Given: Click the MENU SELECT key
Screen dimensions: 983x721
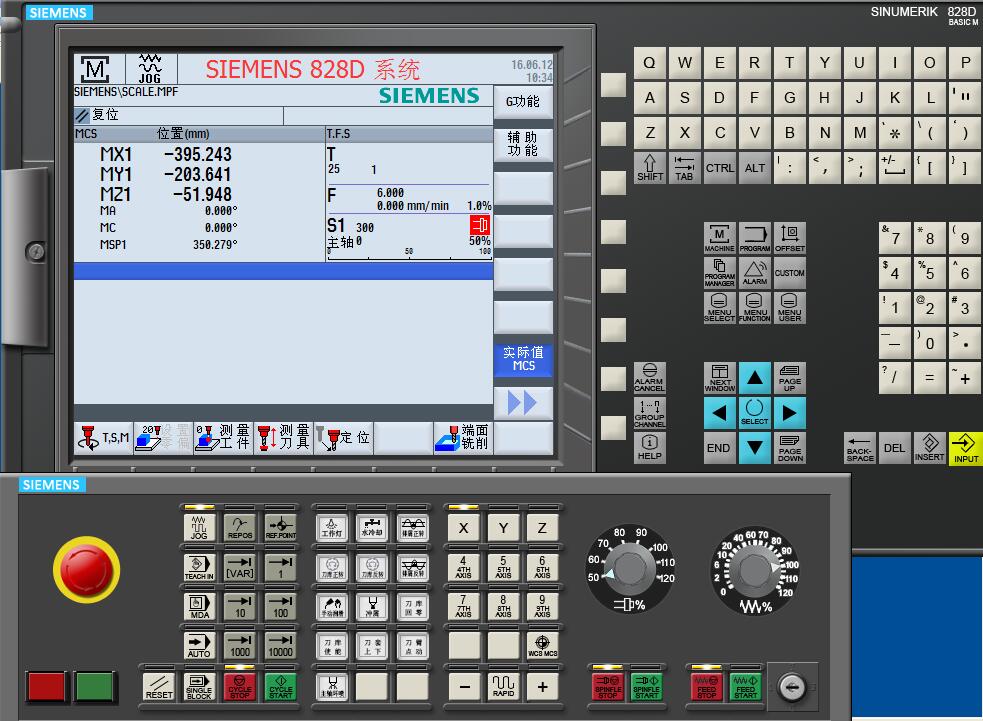Looking at the screenshot, I should pyautogui.click(x=719, y=308).
